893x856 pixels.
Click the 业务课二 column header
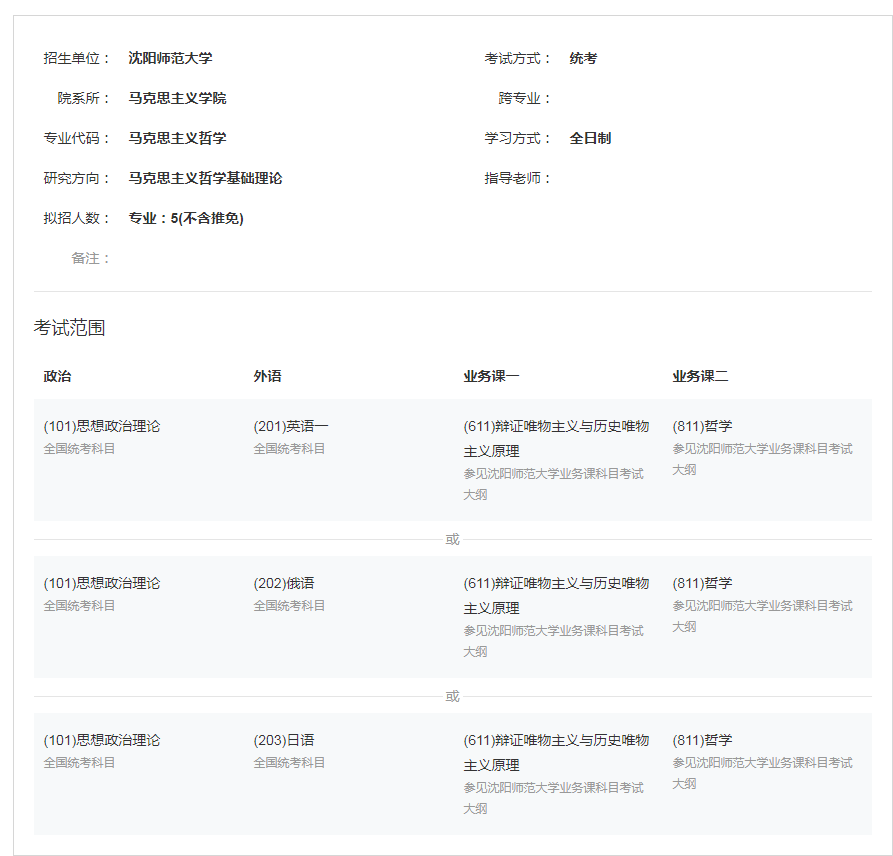pyautogui.click(x=700, y=376)
